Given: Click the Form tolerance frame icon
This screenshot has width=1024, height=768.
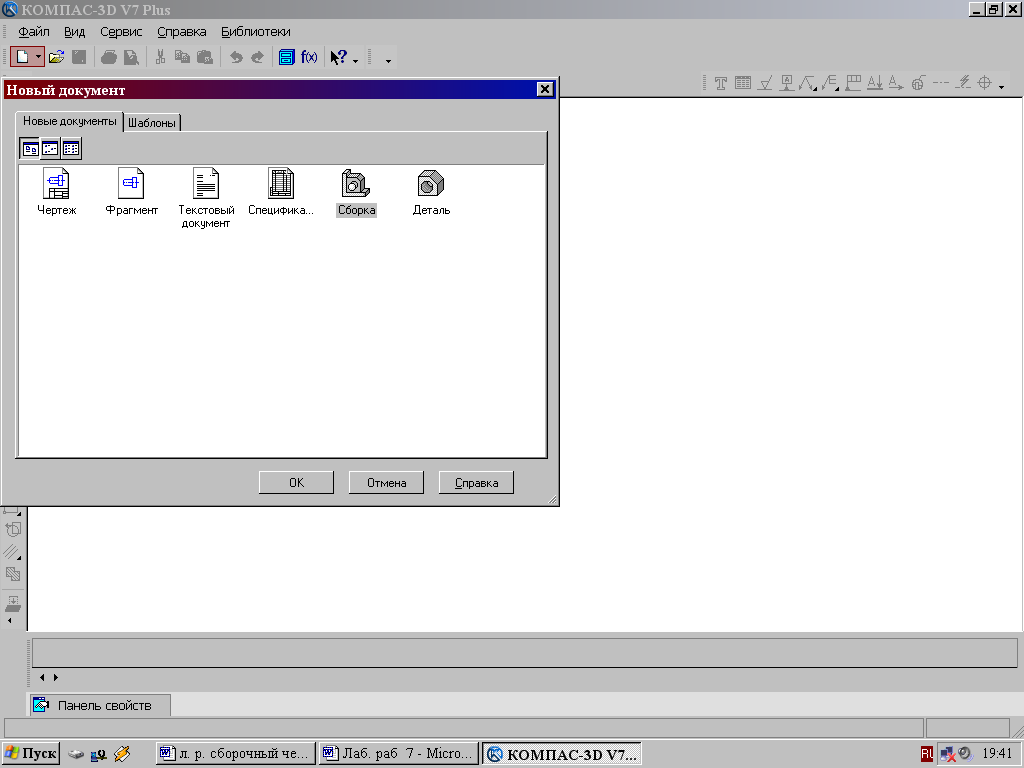Looking at the screenshot, I should point(853,83).
